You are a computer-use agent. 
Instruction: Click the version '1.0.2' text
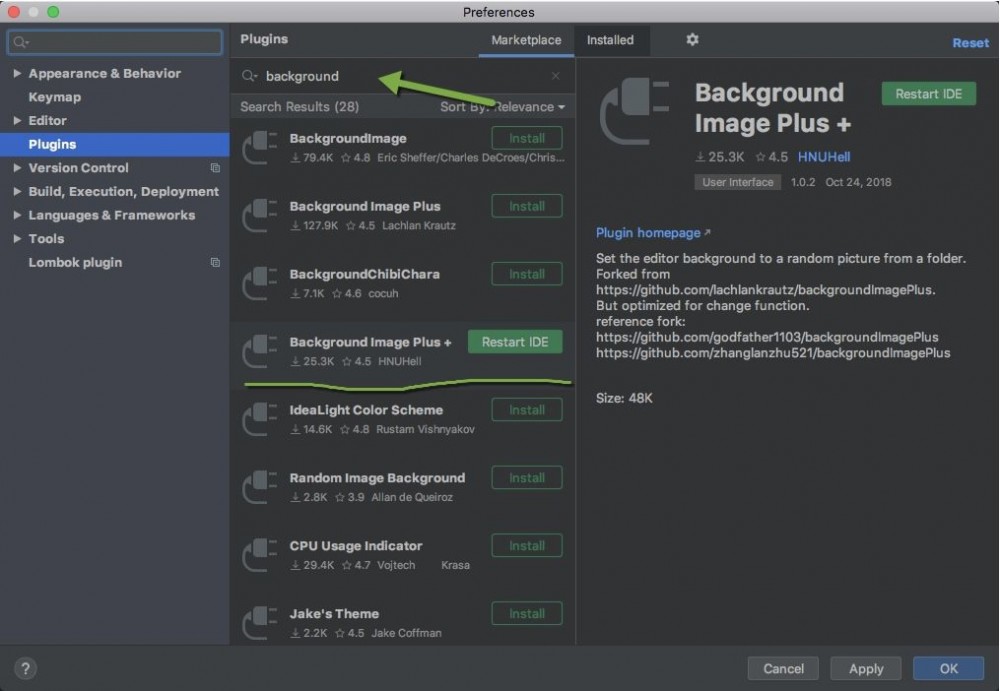(803, 182)
